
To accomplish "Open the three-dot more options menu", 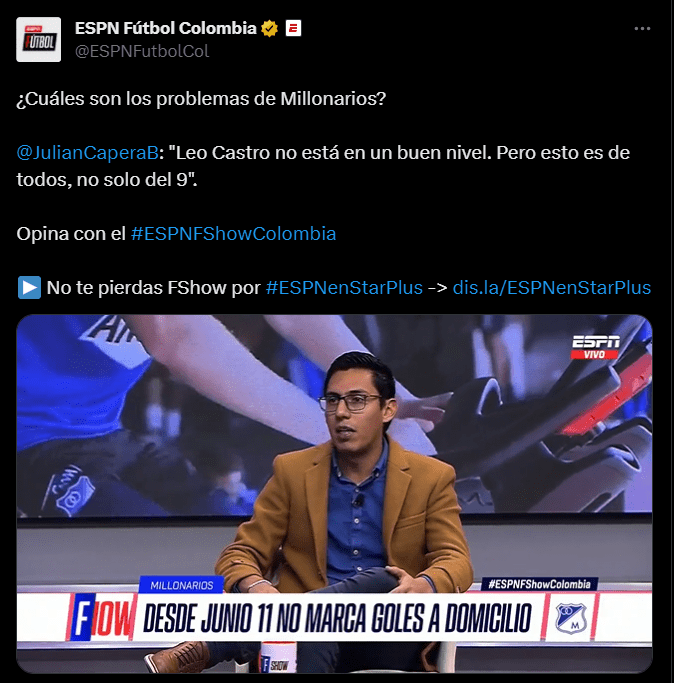I will [x=642, y=29].
